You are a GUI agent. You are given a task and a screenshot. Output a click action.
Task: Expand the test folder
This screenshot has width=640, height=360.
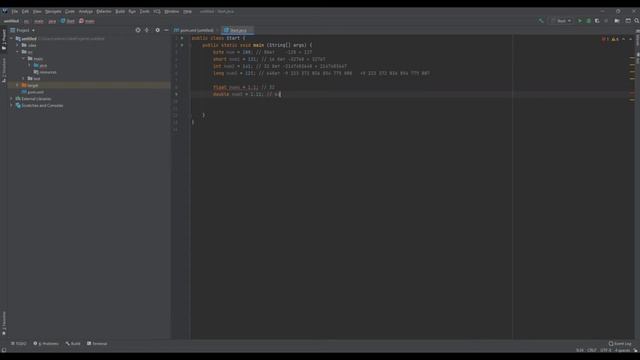(x=24, y=78)
